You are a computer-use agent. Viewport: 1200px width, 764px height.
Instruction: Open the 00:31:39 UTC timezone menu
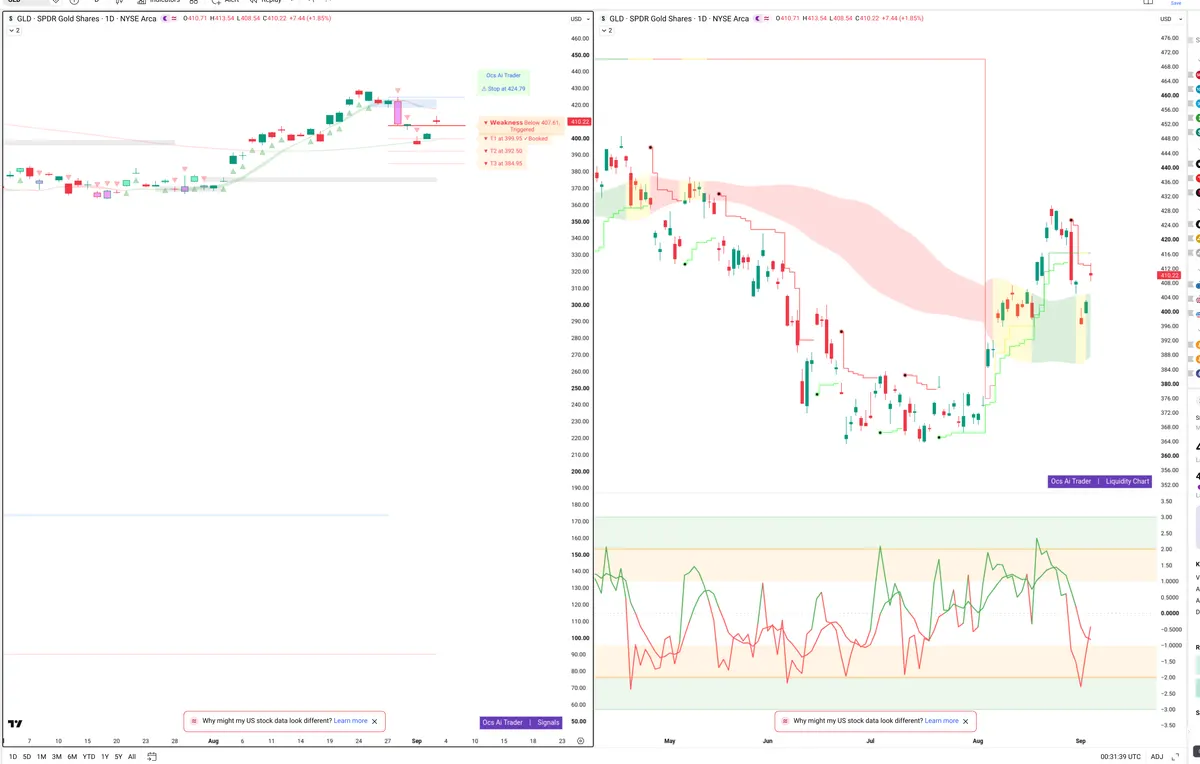click(1121, 757)
